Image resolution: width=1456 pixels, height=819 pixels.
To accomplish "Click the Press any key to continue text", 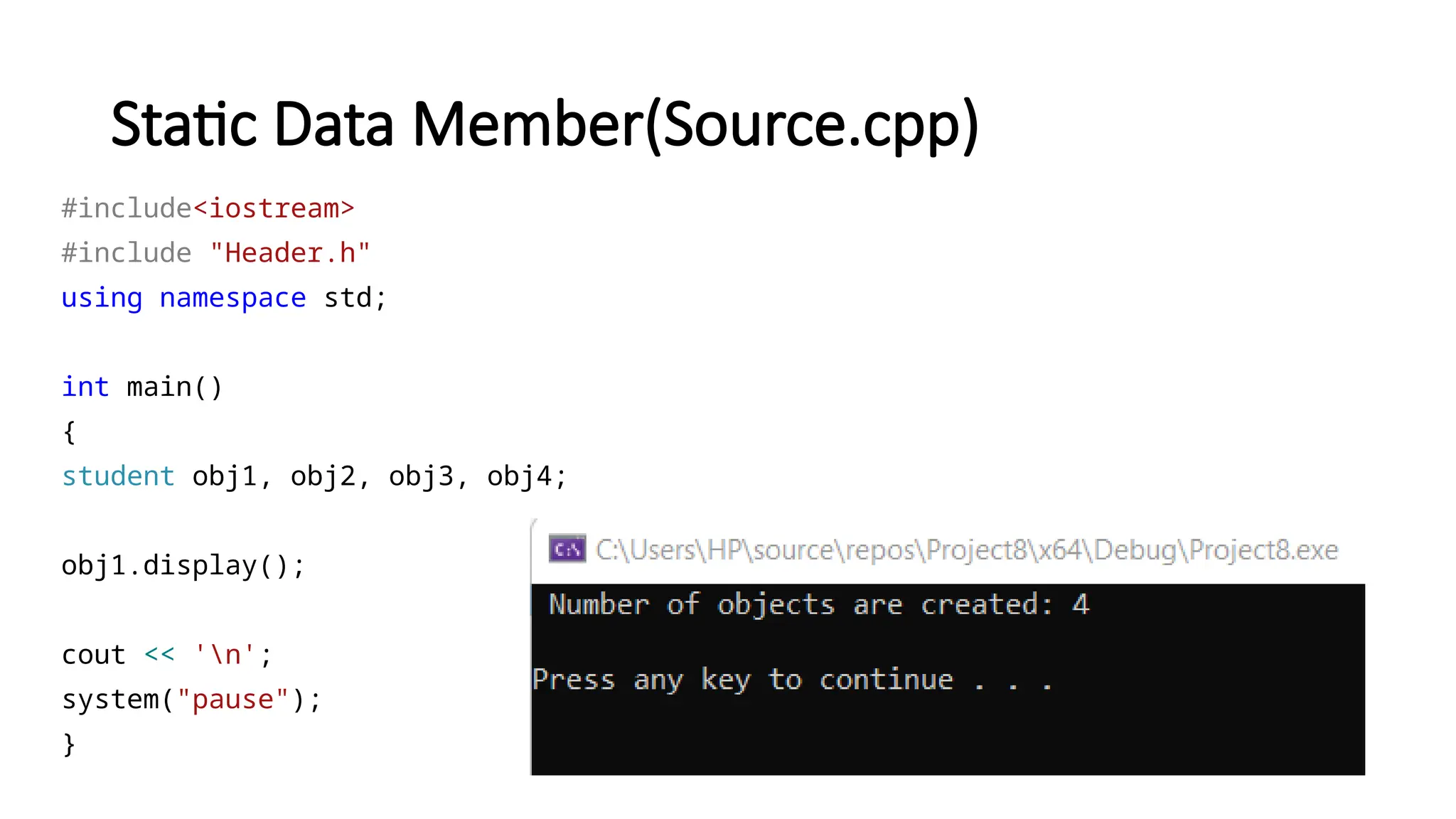I will click(x=793, y=680).
